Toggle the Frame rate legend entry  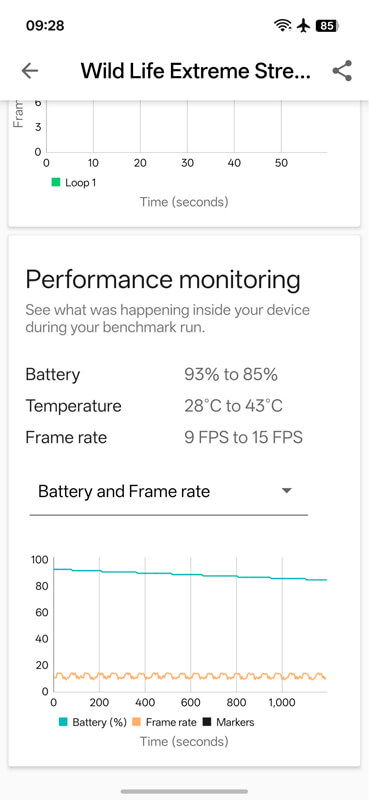click(x=164, y=722)
